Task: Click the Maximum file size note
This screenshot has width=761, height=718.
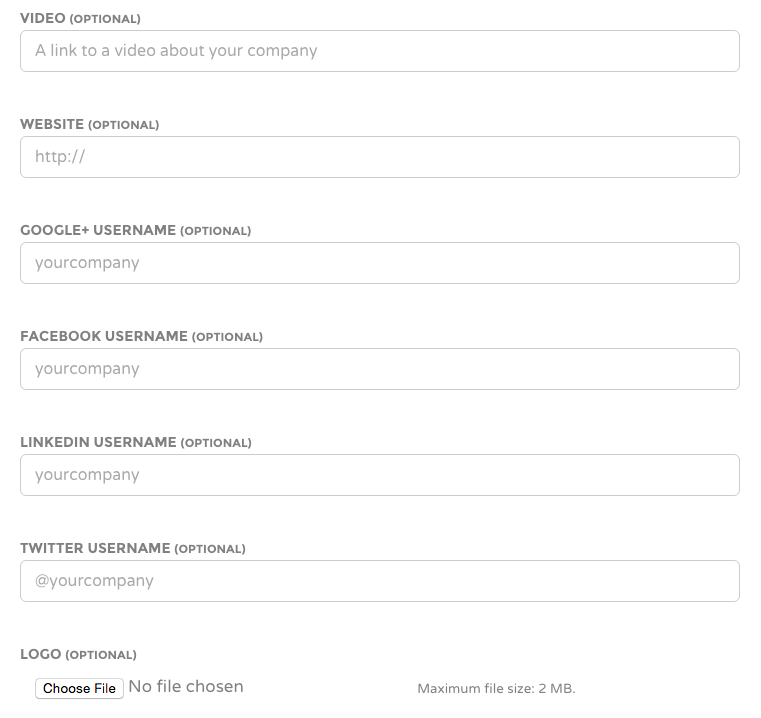Action: (496, 689)
